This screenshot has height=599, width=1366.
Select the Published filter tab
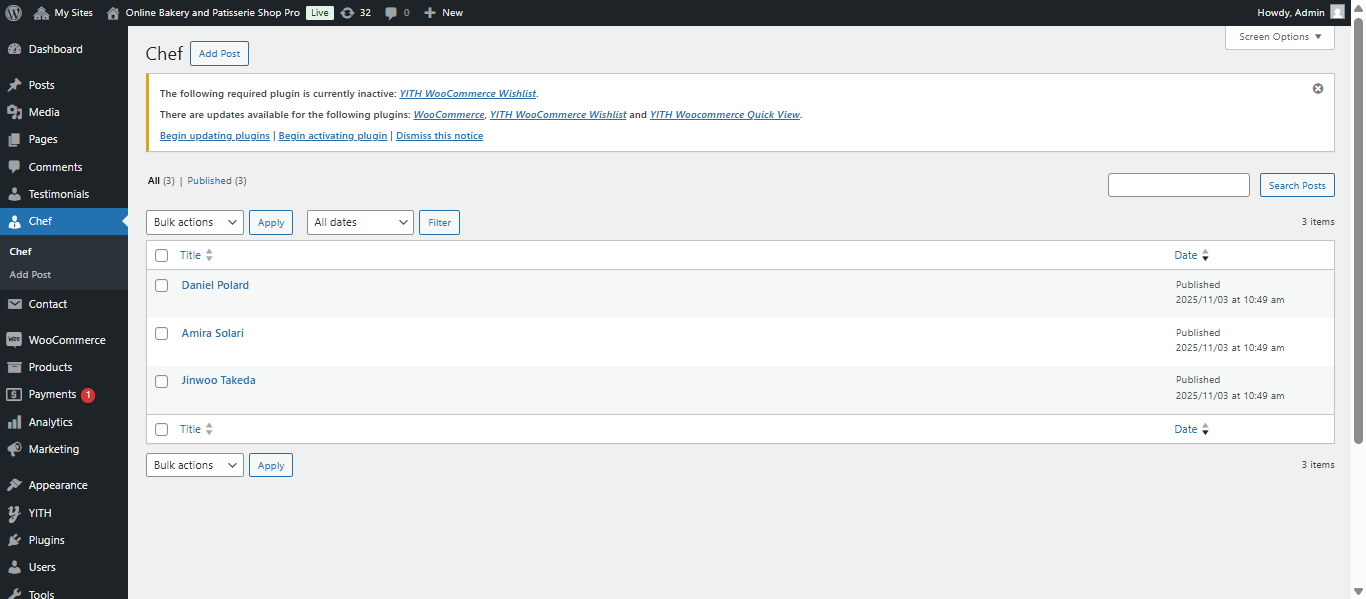pos(209,181)
